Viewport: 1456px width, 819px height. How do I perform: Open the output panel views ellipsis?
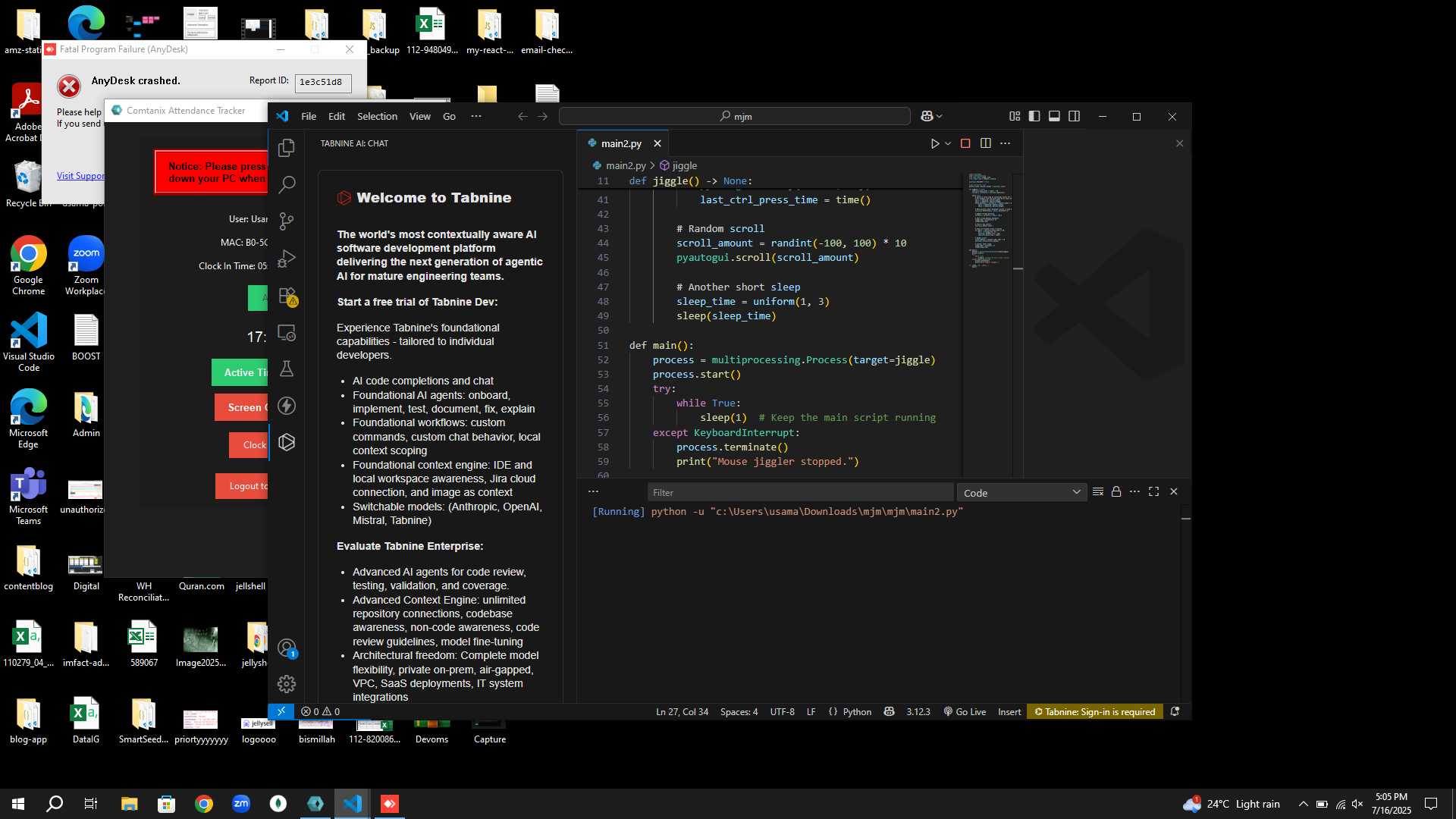click(x=593, y=492)
